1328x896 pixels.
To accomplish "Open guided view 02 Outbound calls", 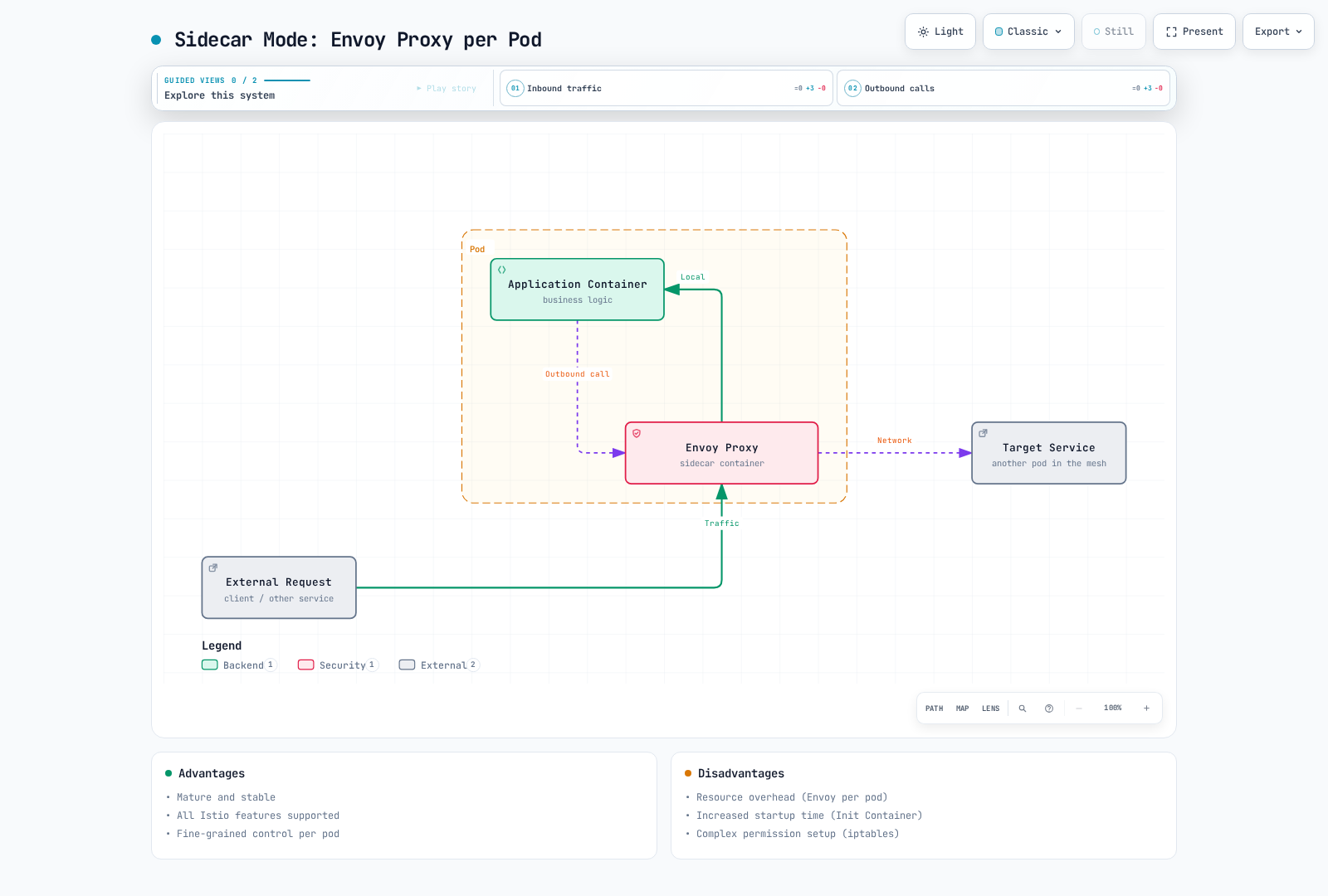I will point(1003,88).
